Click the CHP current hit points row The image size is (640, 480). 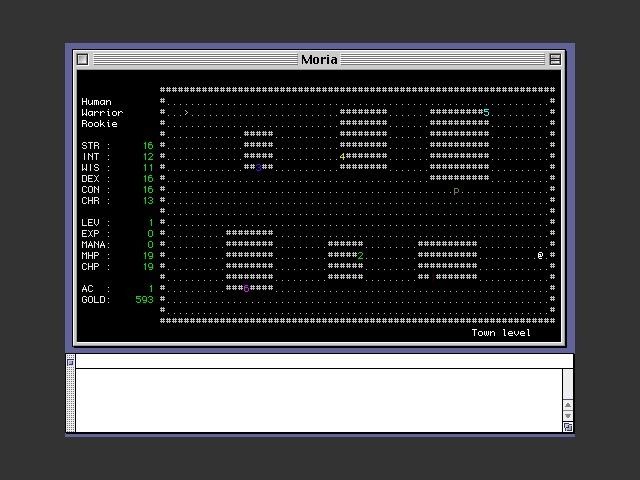[117, 267]
